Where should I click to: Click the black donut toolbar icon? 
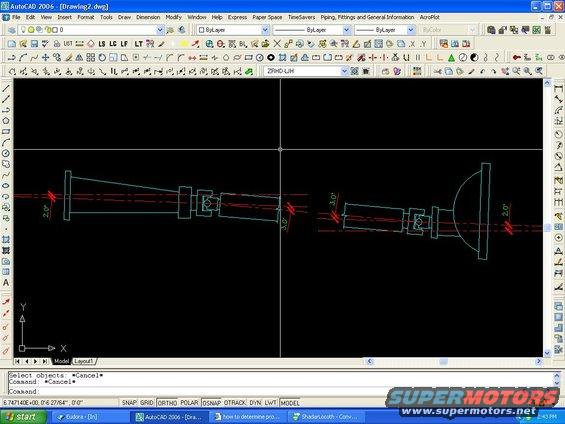coord(271,57)
